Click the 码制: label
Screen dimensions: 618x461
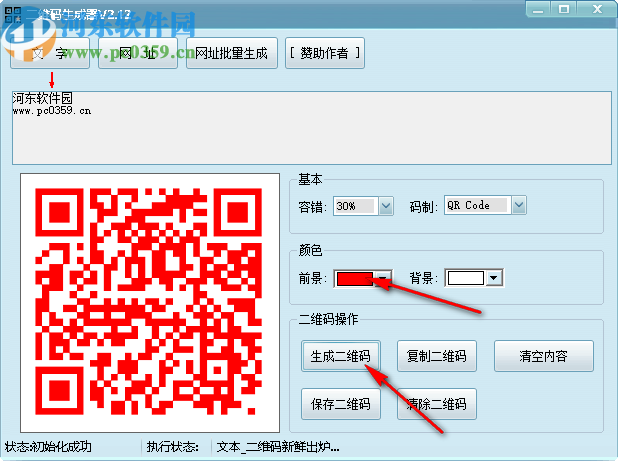[x=424, y=207]
